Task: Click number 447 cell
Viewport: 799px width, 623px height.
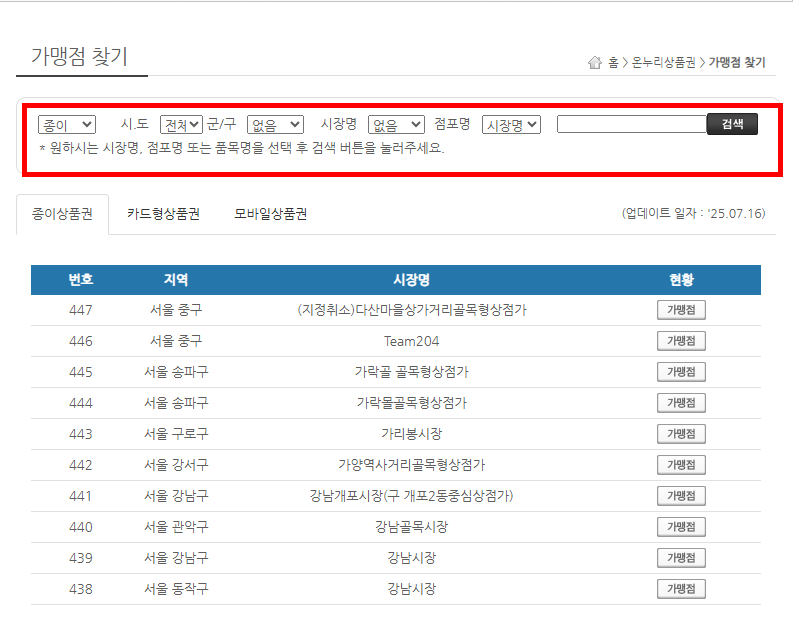Action: (81, 310)
